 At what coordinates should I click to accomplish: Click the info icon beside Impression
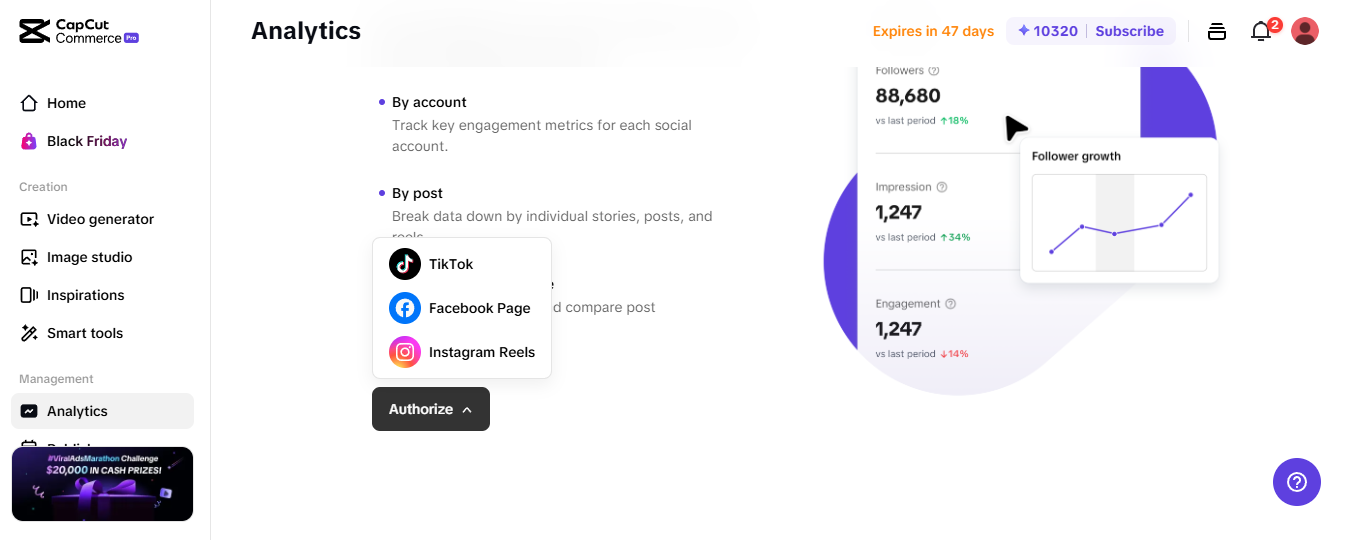coord(942,187)
